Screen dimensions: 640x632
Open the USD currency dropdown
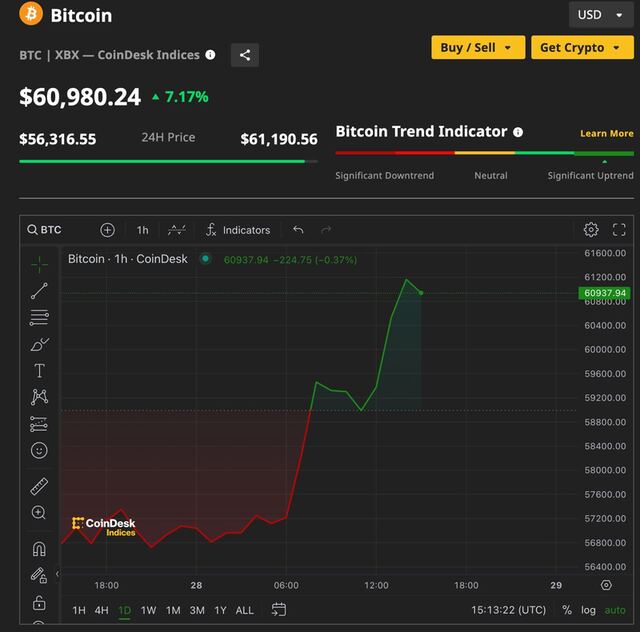coord(600,15)
